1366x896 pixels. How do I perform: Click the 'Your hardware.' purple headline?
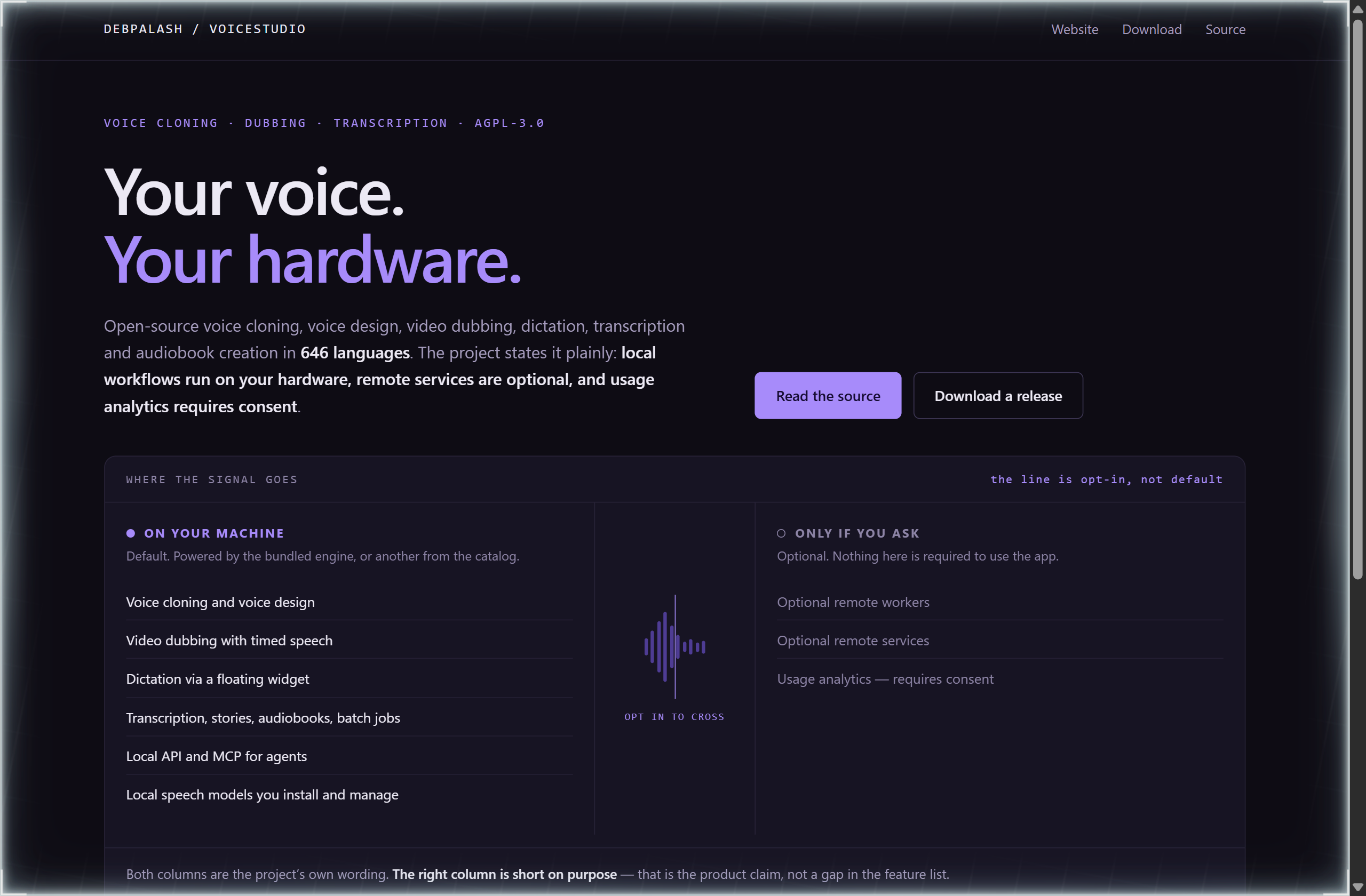(x=312, y=260)
